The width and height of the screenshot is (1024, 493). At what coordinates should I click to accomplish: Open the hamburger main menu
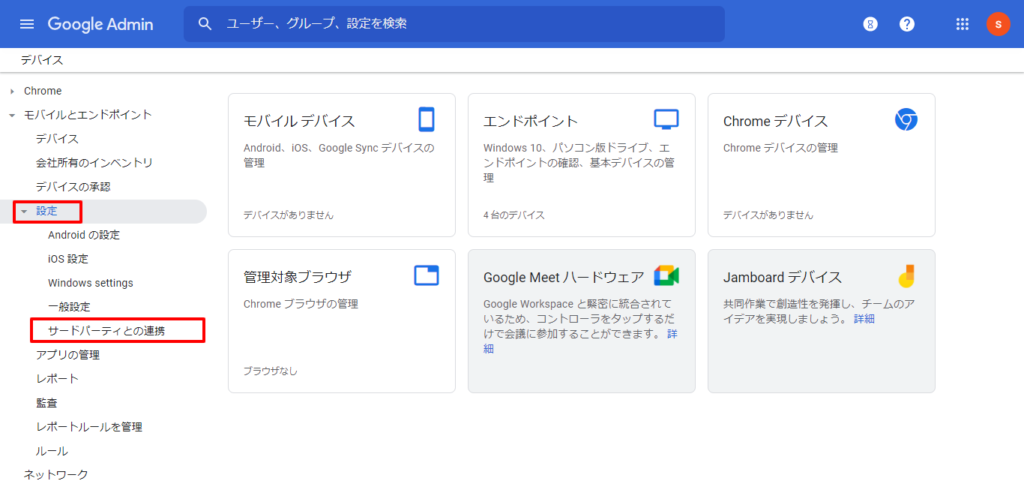pos(27,24)
